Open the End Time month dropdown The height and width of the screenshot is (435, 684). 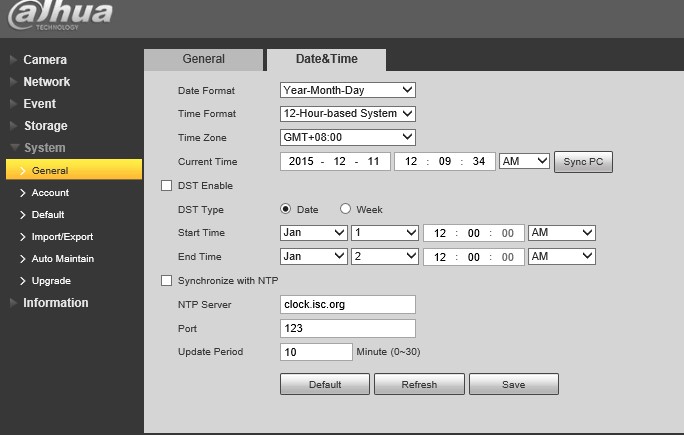point(314,257)
